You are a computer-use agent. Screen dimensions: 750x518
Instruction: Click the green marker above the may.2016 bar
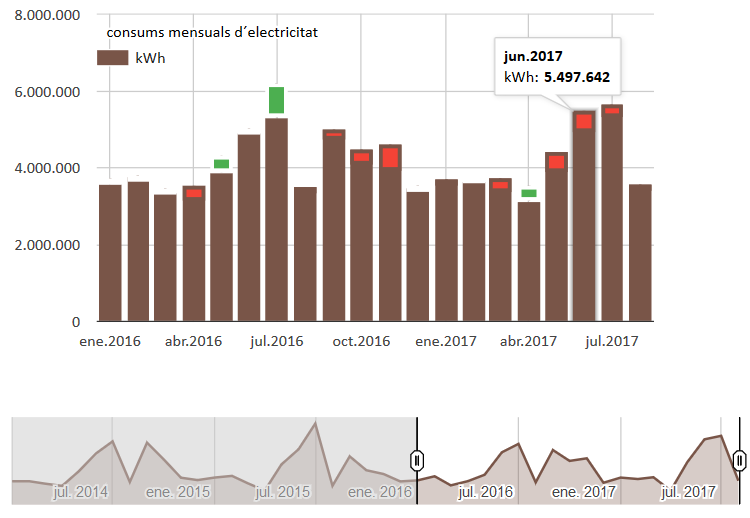pyautogui.click(x=221, y=164)
